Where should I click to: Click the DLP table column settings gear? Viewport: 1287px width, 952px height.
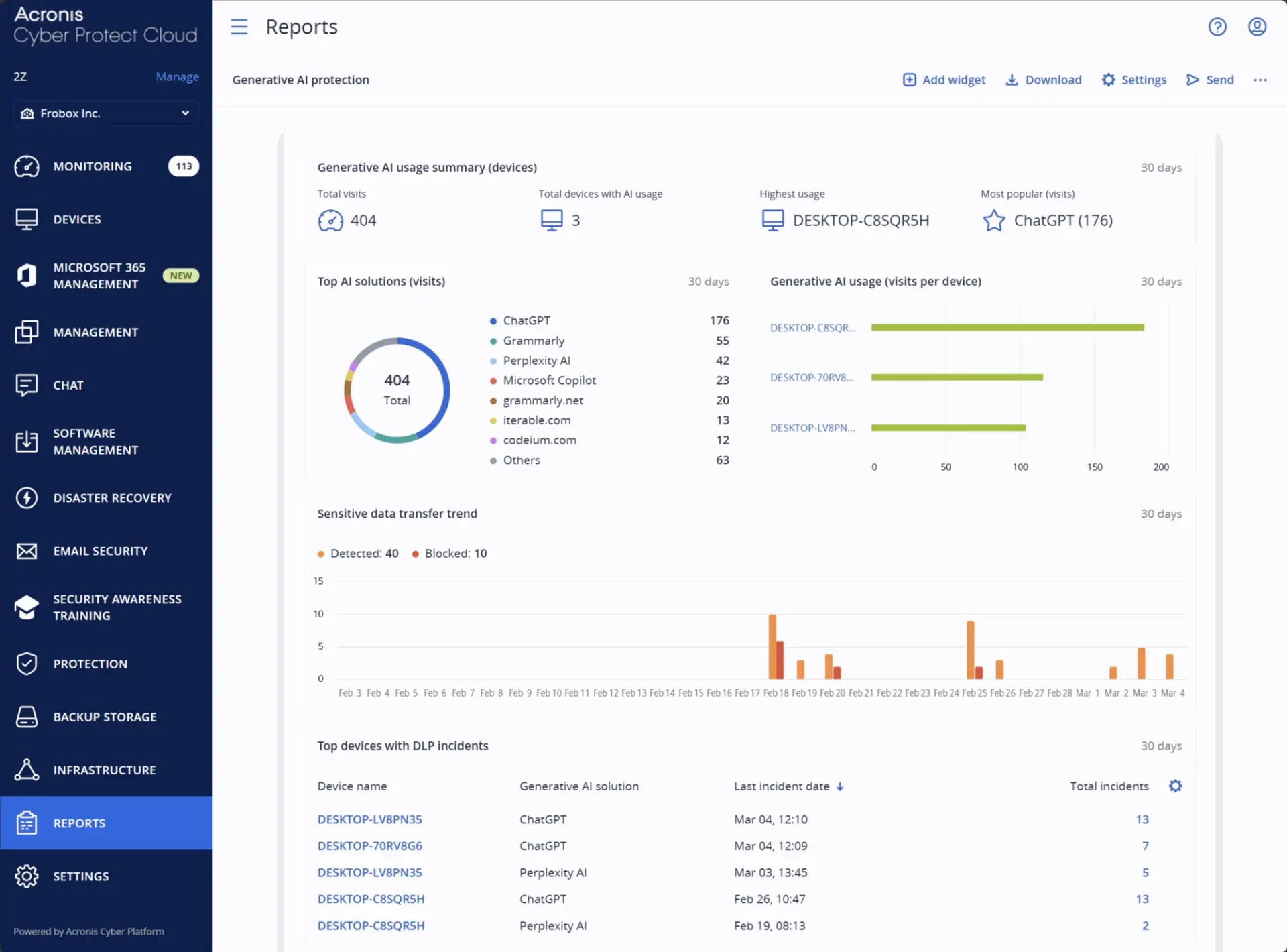coord(1175,786)
